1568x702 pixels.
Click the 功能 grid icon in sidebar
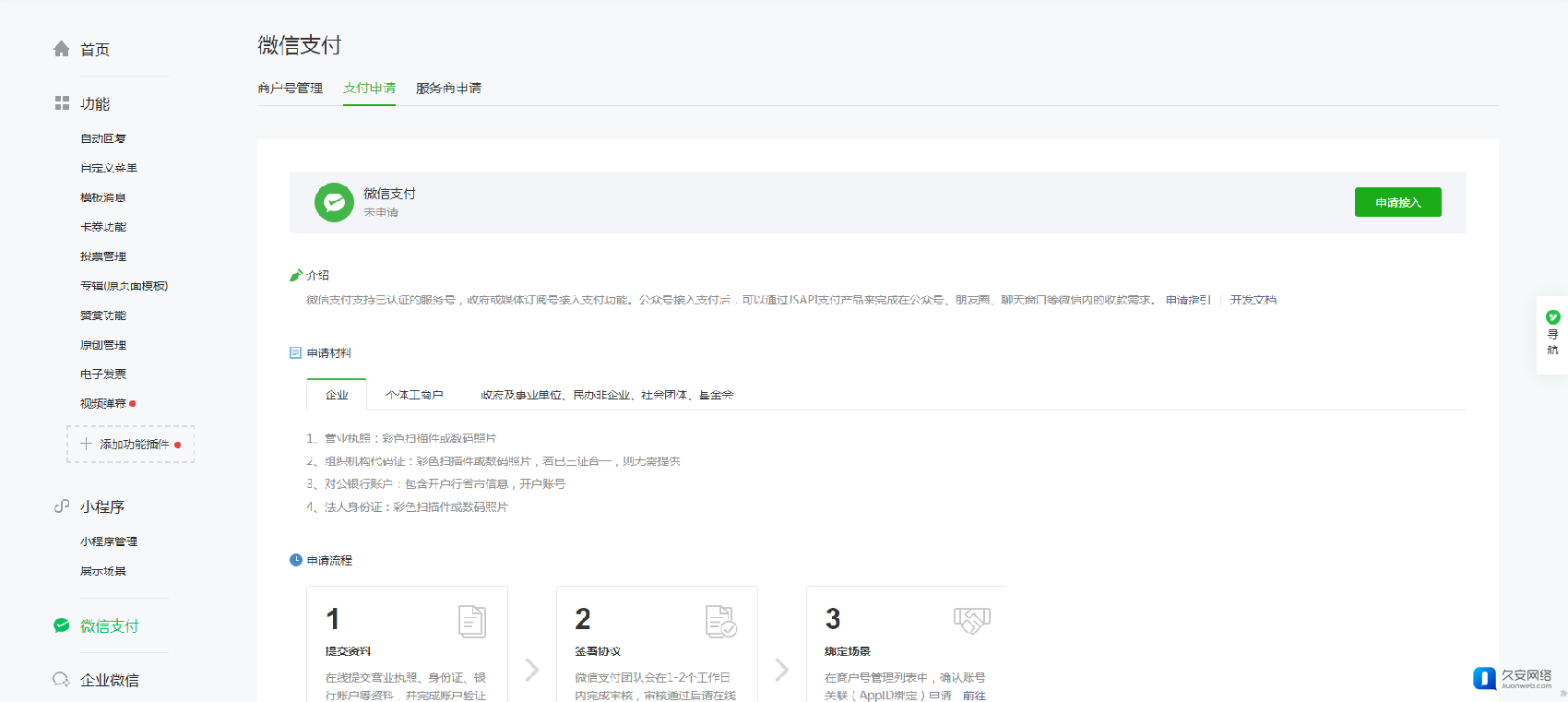click(x=62, y=103)
